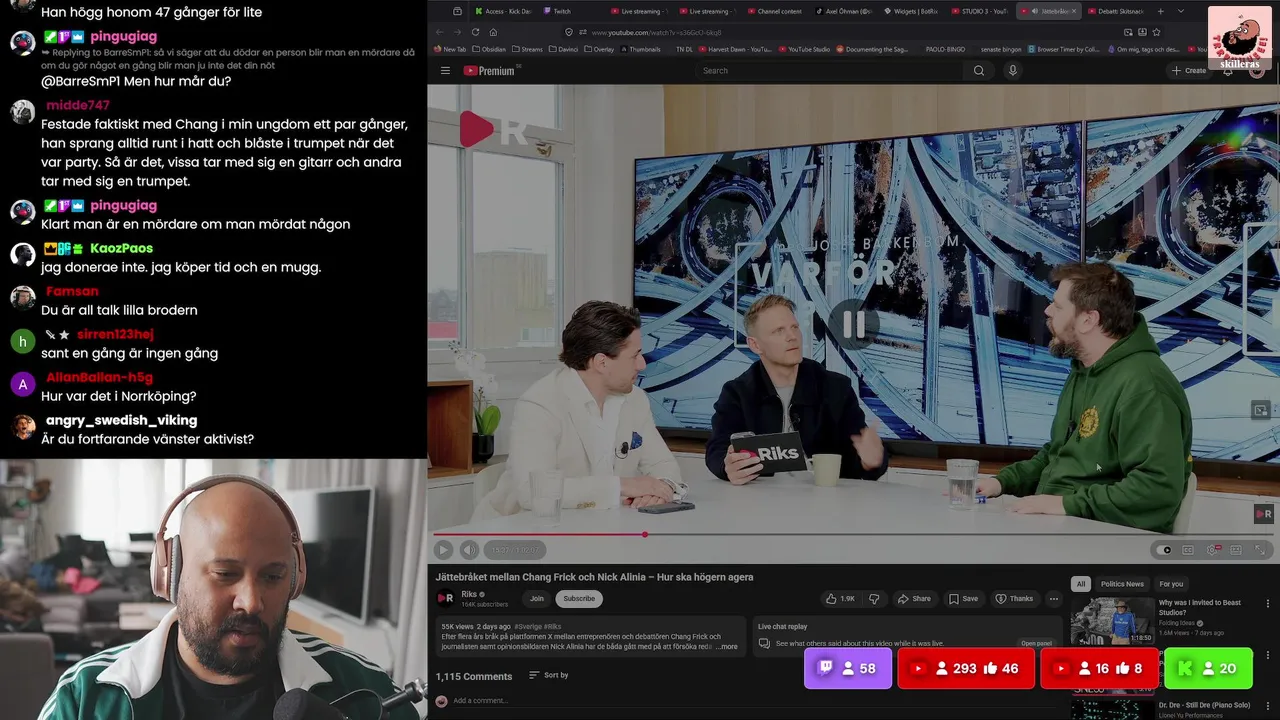The height and width of the screenshot is (720, 1280).
Task: Share the video with Share button
Action: (x=914, y=599)
